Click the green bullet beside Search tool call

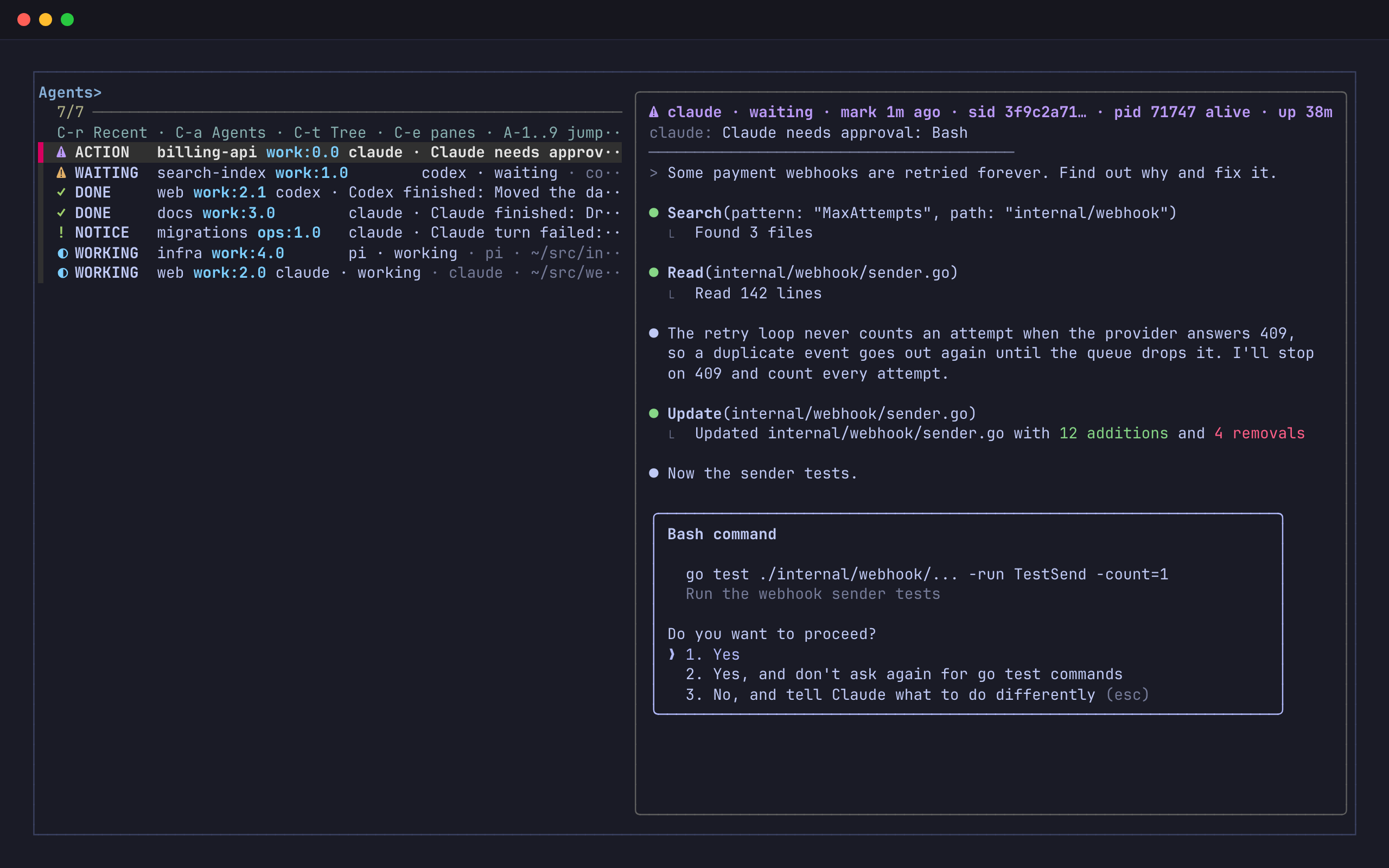(654, 213)
